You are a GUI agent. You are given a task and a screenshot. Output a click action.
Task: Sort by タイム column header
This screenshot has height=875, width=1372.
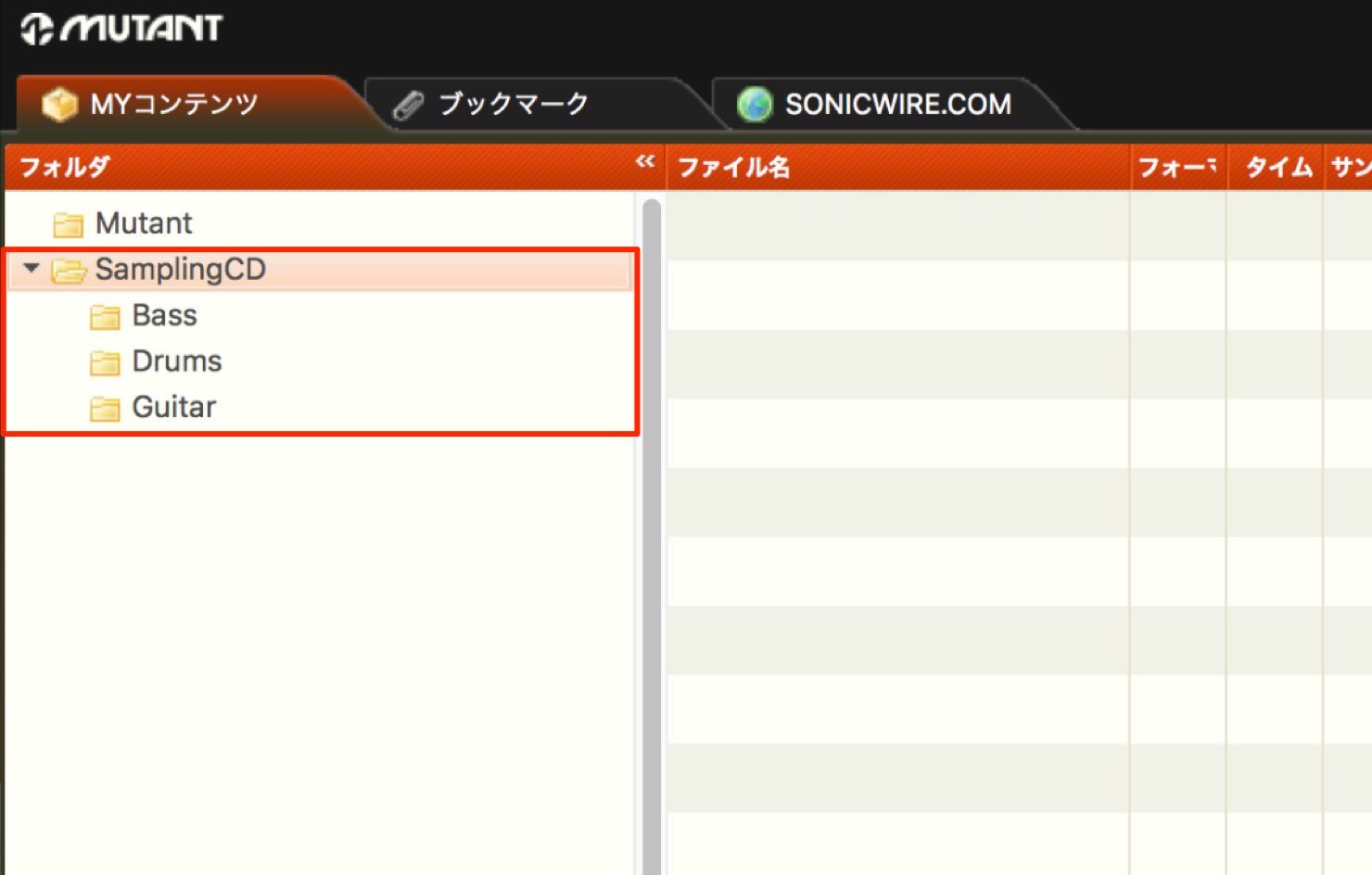[1276, 167]
